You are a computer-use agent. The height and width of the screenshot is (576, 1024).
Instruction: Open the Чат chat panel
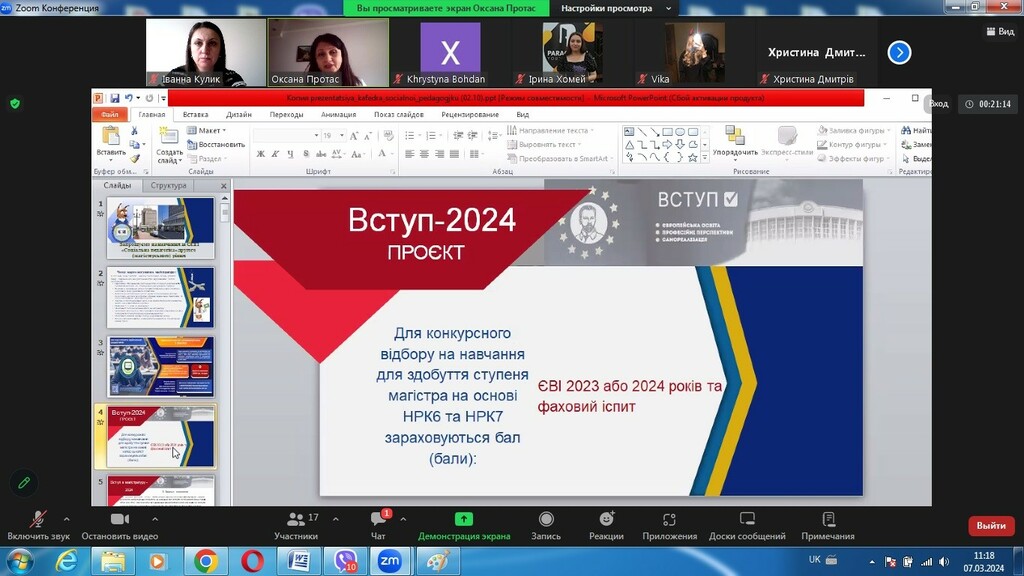(x=378, y=520)
